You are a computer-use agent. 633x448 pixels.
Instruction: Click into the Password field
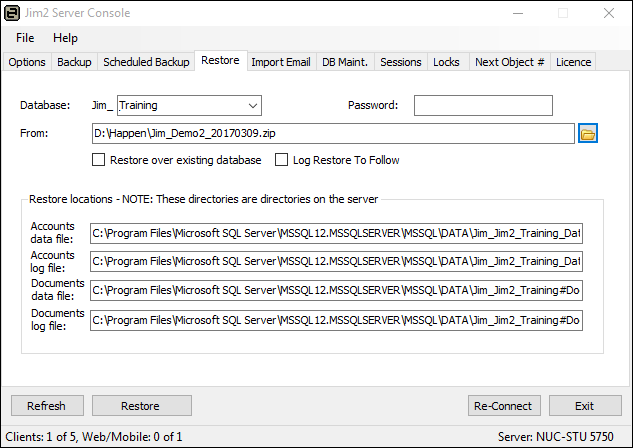point(483,105)
